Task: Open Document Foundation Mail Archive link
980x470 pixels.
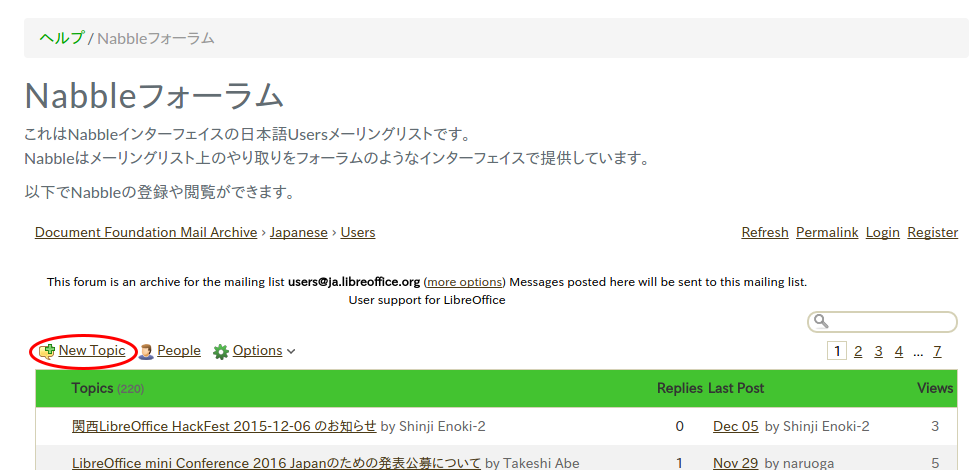Action: pos(146,232)
